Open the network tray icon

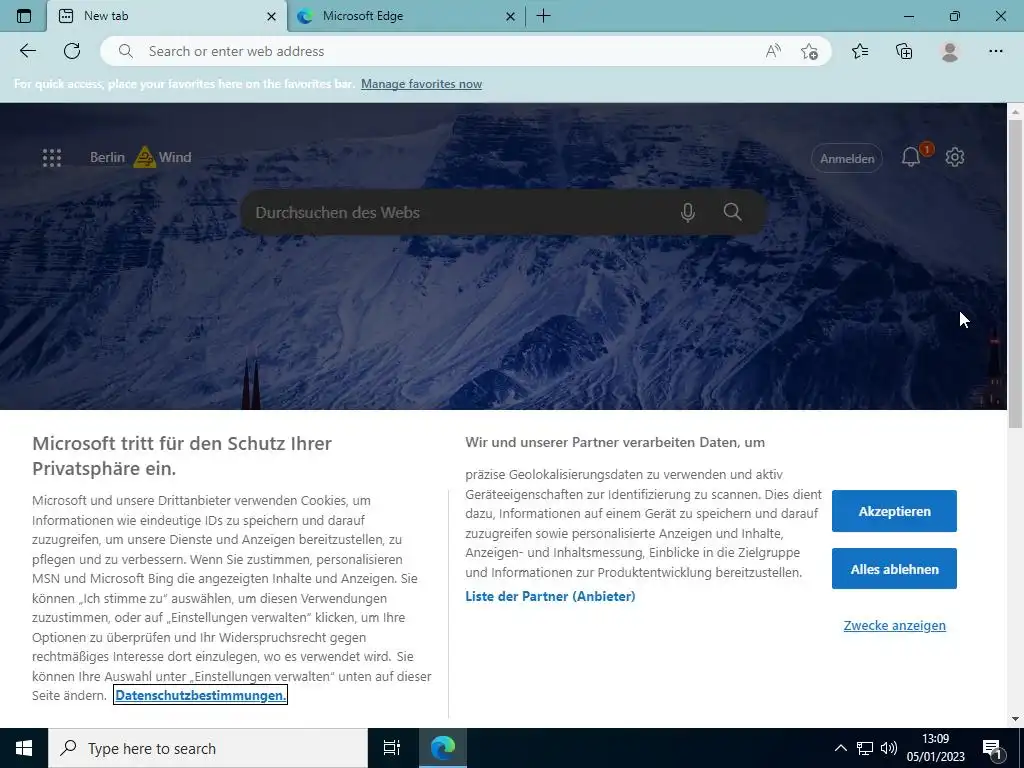click(865, 748)
